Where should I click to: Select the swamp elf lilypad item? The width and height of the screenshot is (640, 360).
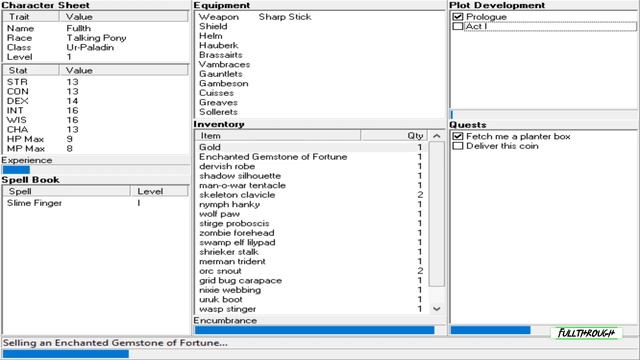pos(311,242)
